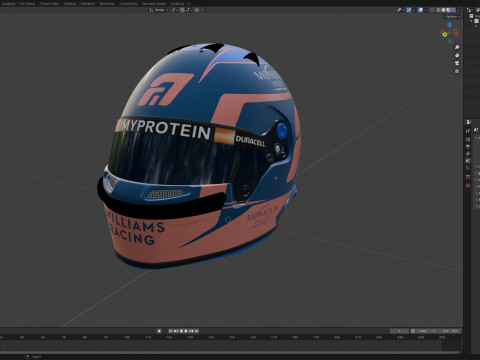The width and height of the screenshot is (480, 360).
Task: Click the green Y axis on the navigation gizmo
Action: 445,35
